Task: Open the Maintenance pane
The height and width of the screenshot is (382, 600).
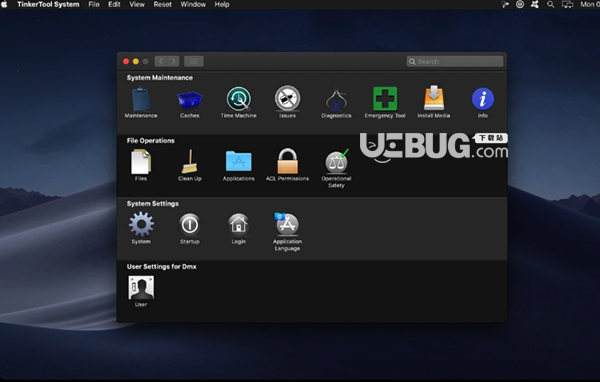Action: (x=141, y=102)
